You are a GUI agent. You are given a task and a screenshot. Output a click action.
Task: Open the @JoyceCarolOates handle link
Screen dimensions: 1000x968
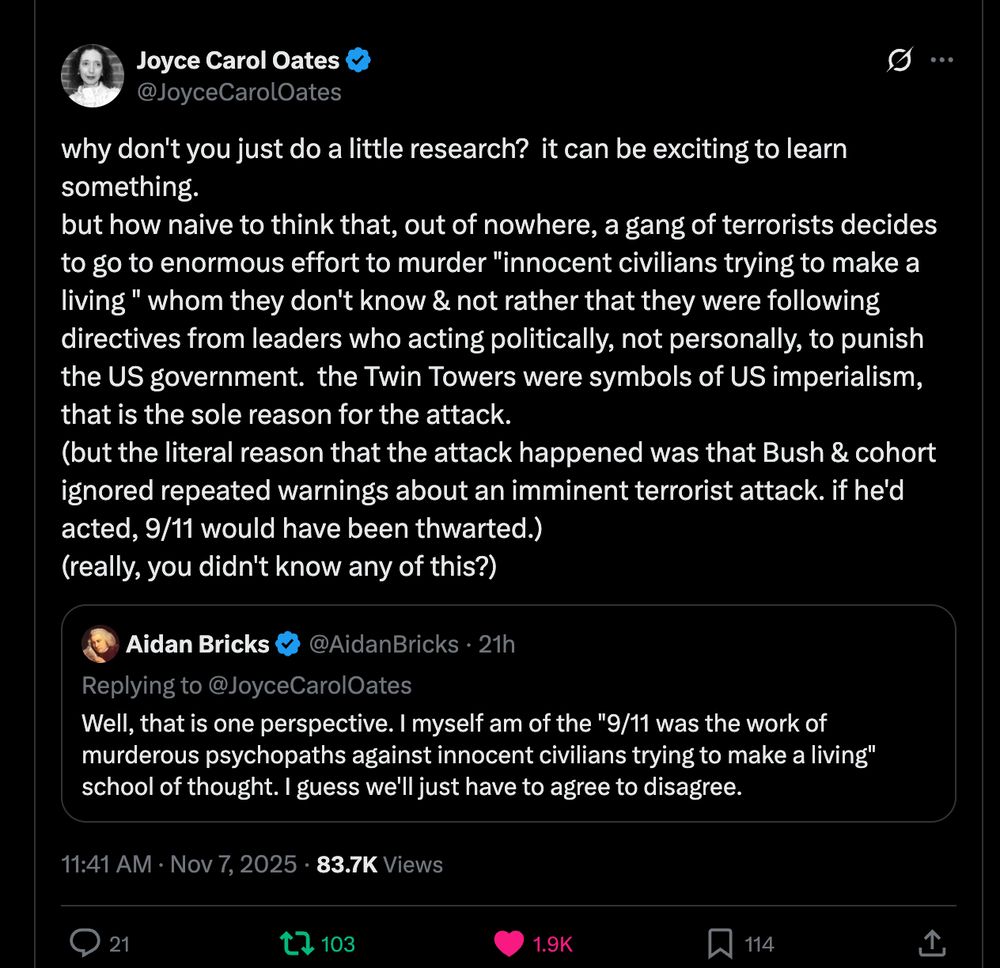click(x=239, y=92)
